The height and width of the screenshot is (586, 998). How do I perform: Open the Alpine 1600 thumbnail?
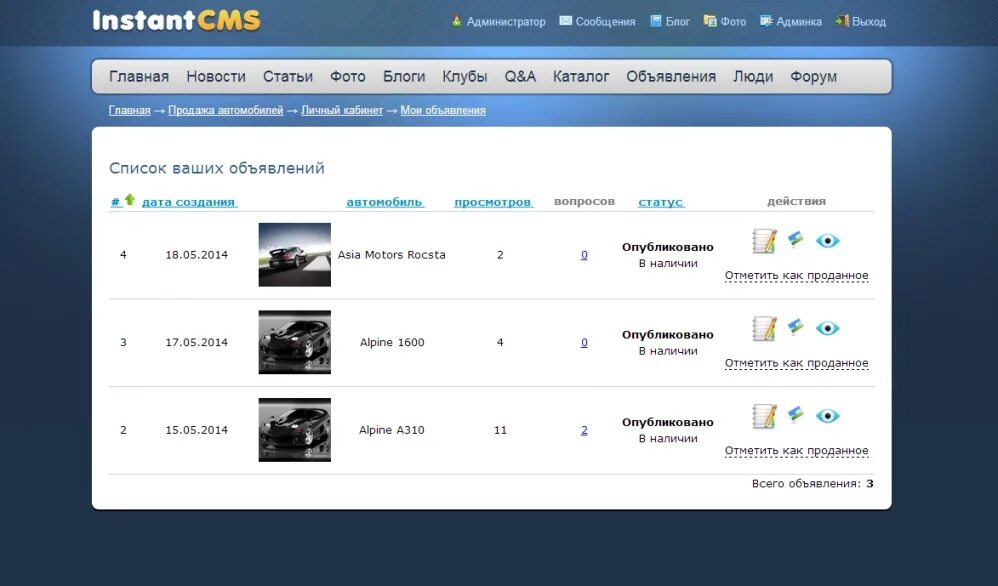pos(295,342)
